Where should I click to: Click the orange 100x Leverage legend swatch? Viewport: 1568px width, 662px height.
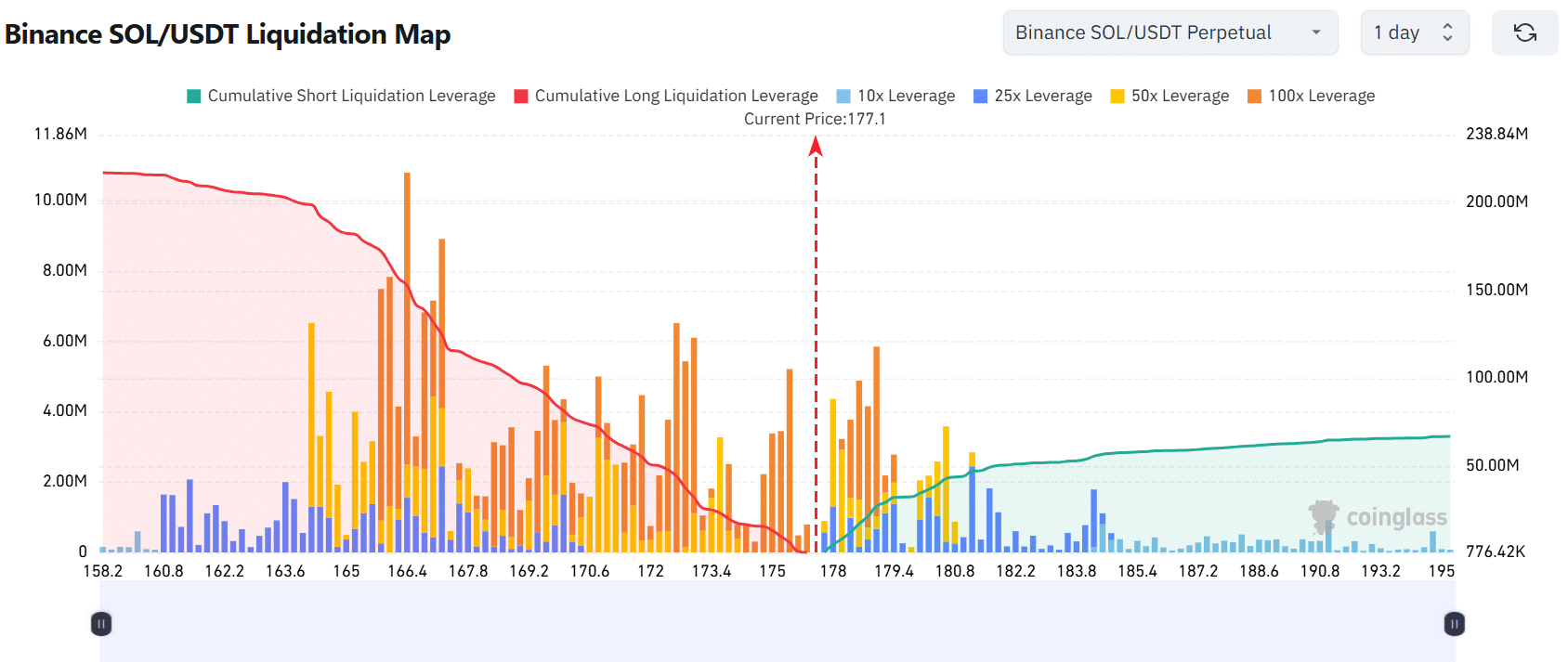(x=1254, y=97)
